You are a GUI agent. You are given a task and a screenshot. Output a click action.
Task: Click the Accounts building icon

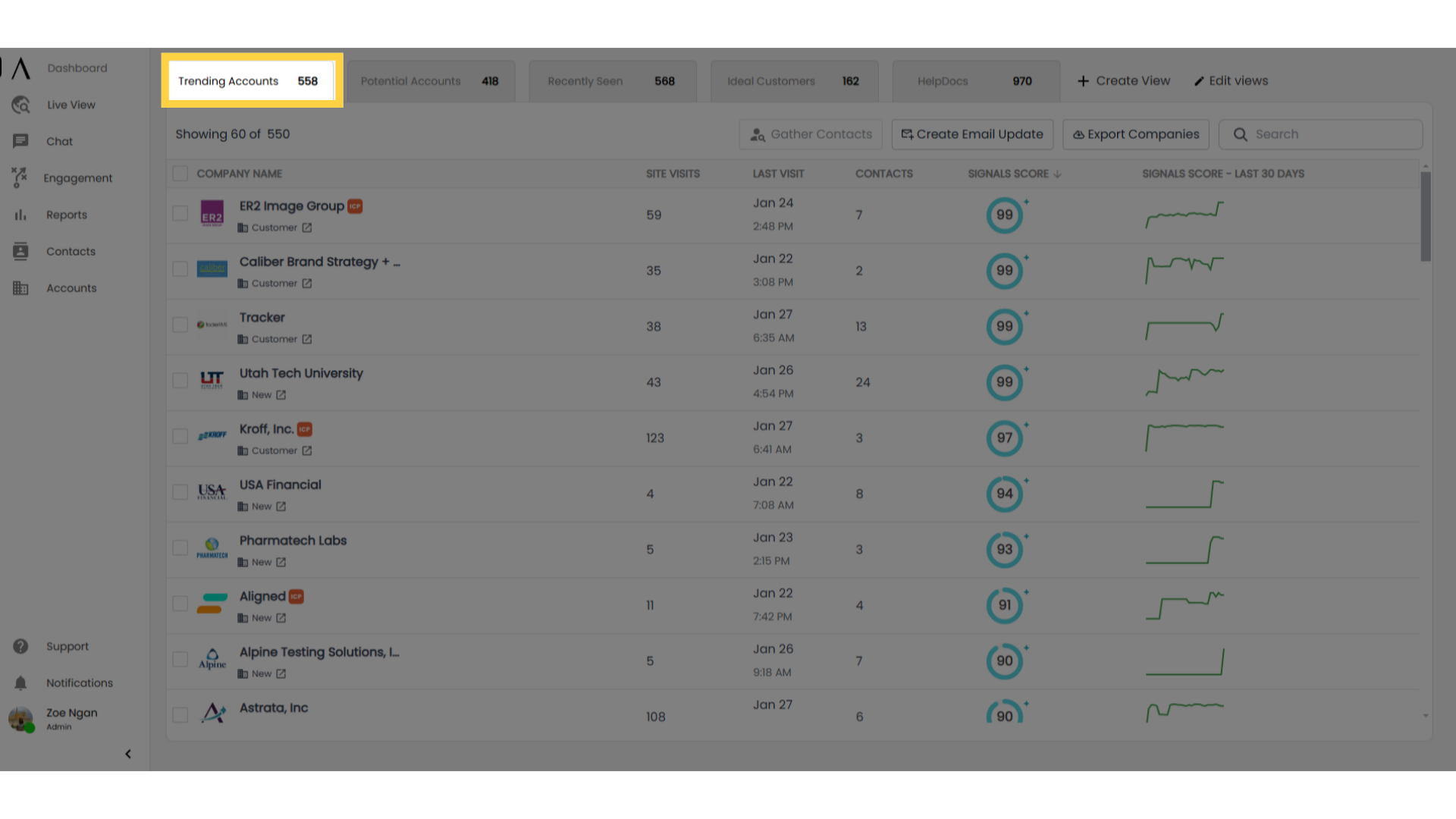[20, 288]
